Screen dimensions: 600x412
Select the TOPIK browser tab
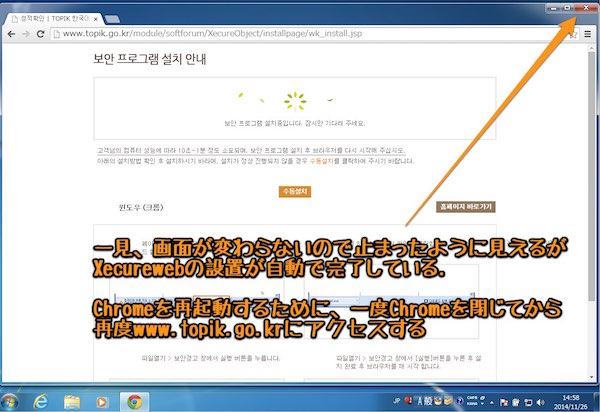pos(54,18)
